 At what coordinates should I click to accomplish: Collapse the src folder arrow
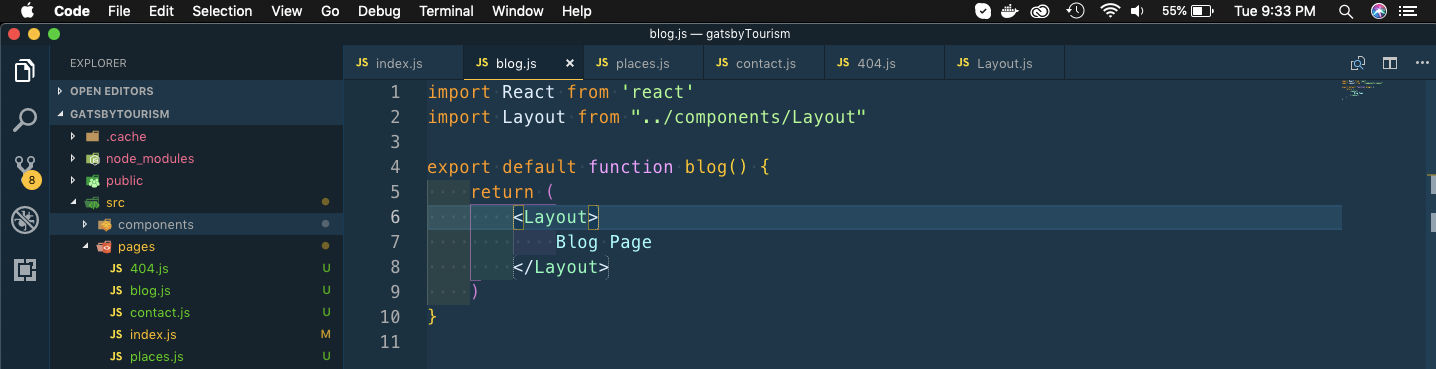(x=73, y=202)
